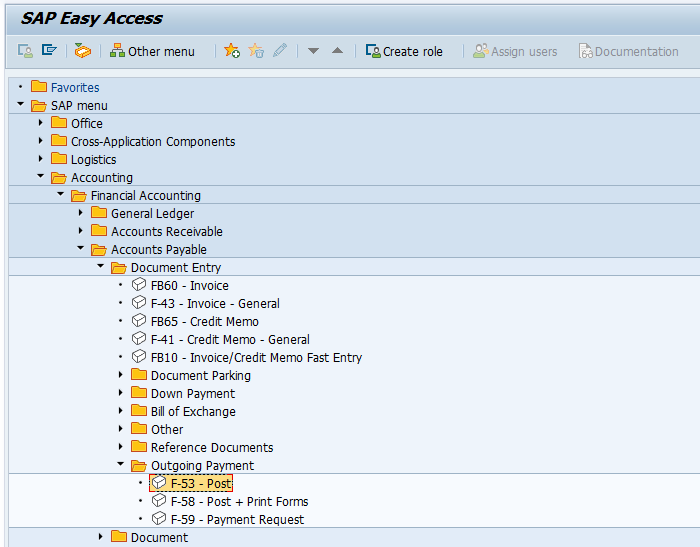The image size is (700, 547).
Task: Click the Documentation button label
Action: [x=637, y=52]
